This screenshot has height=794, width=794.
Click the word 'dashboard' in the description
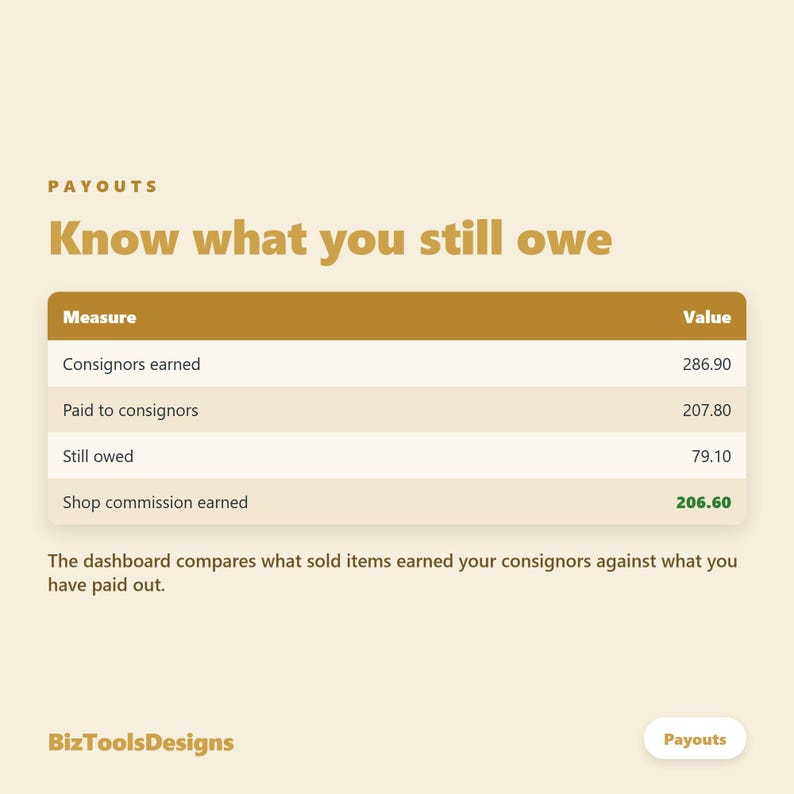[127, 561]
